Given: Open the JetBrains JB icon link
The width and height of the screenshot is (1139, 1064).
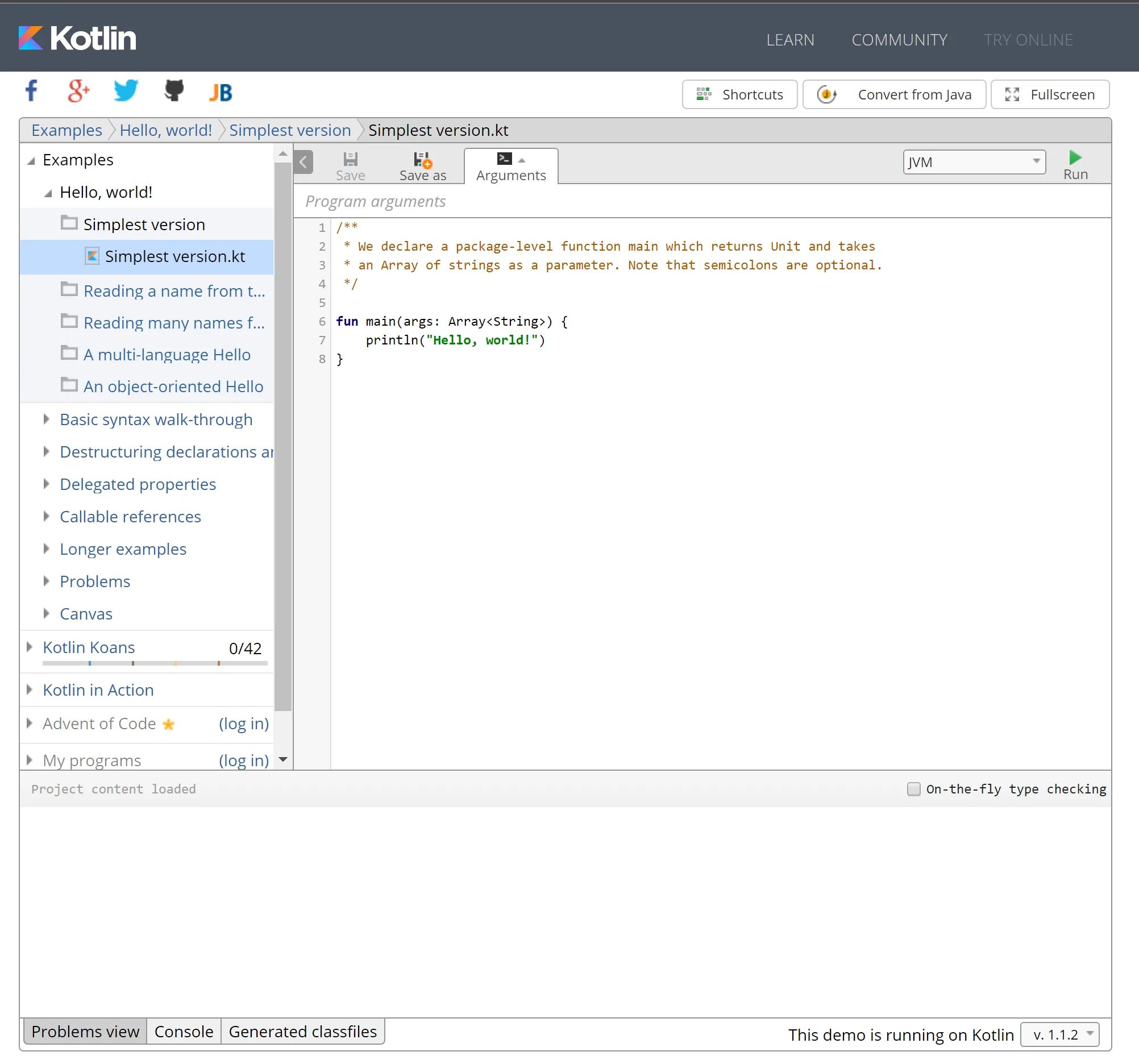Looking at the screenshot, I should pyautogui.click(x=221, y=92).
